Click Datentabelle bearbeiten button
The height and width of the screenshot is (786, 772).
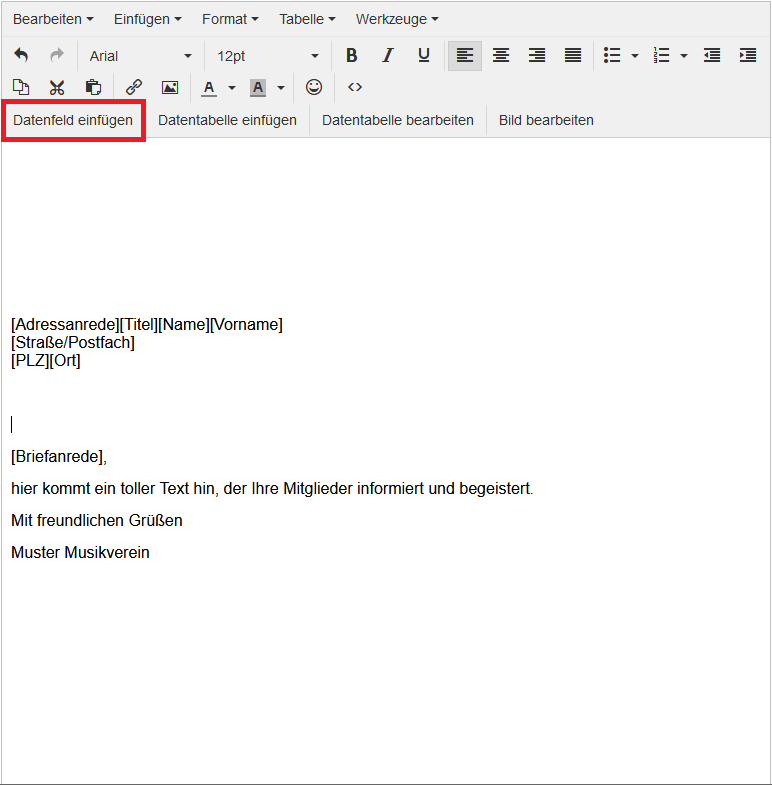[x=398, y=120]
